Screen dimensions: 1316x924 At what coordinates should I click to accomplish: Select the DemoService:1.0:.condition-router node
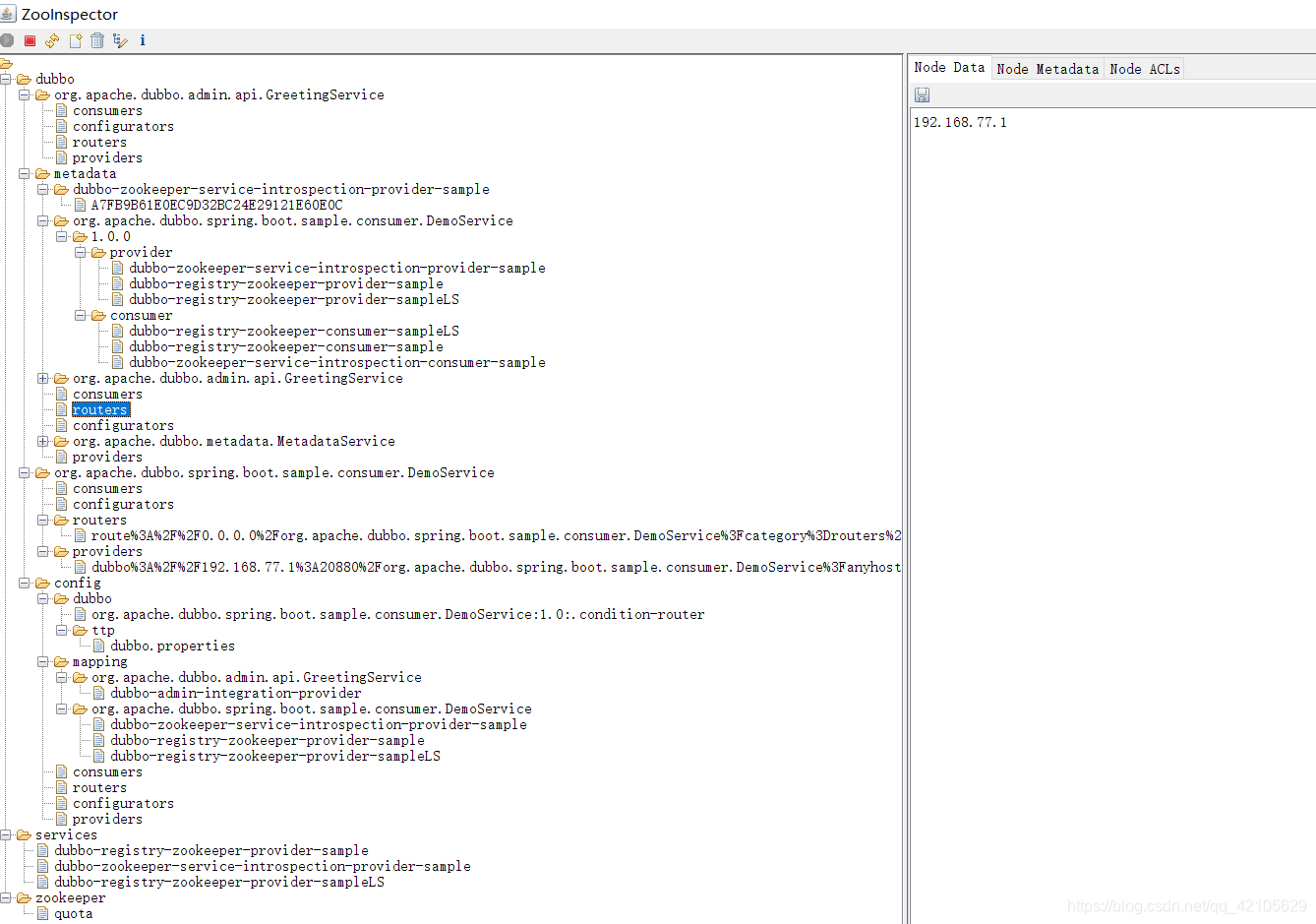coord(398,614)
